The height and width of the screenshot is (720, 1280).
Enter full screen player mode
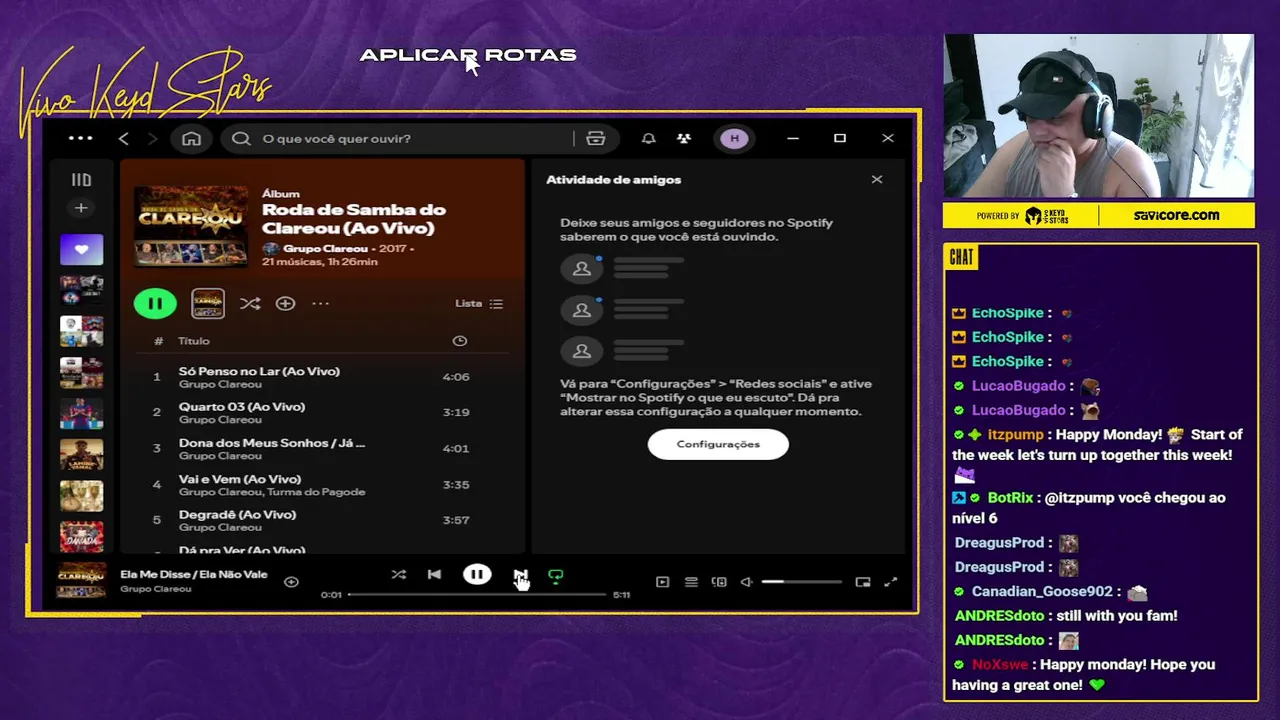click(891, 582)
